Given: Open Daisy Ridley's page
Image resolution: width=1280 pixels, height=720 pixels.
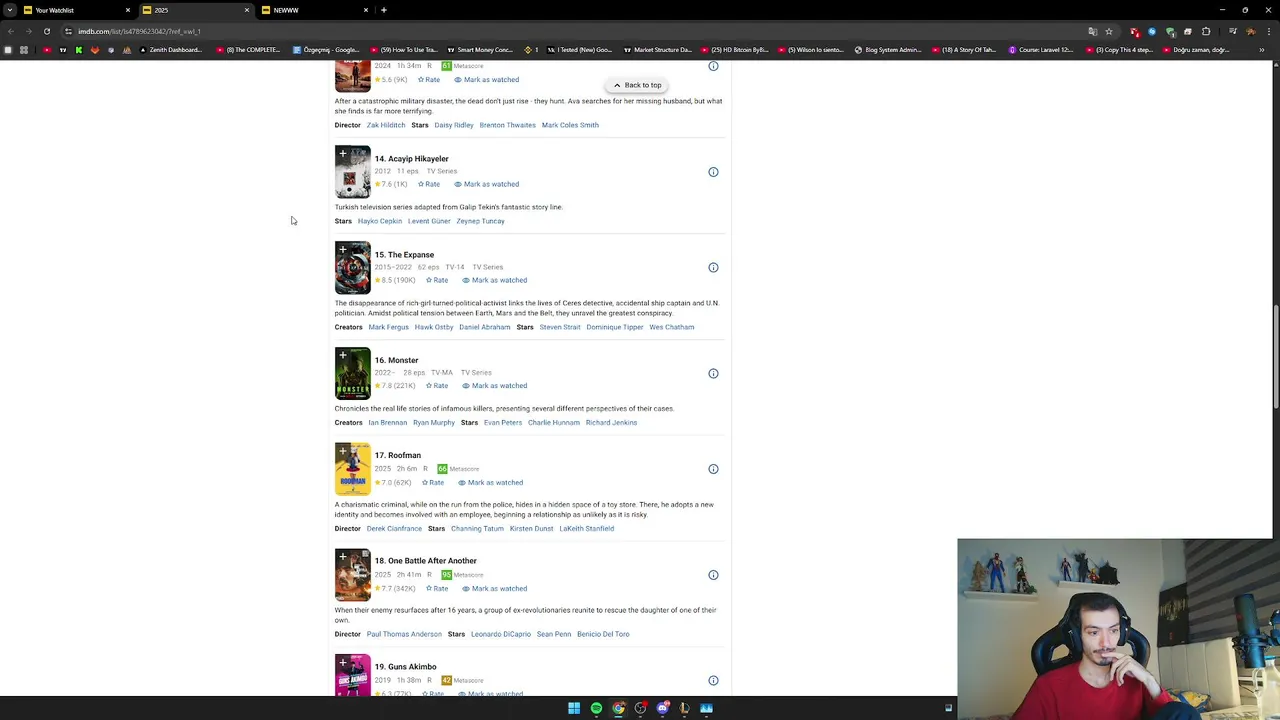Looking at the screenshot, I should tap(454, 125).
